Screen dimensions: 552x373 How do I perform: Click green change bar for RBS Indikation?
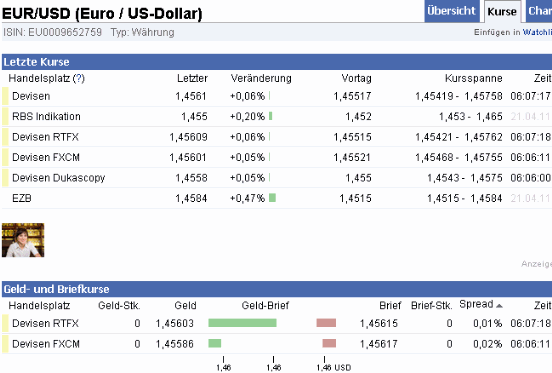pyautogui.click(x=270, y=116)
